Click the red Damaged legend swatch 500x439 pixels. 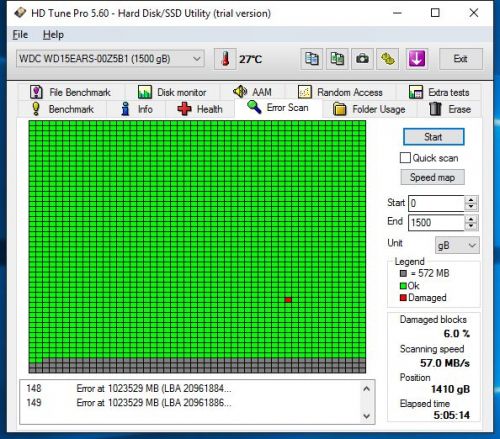click(403, 297)
